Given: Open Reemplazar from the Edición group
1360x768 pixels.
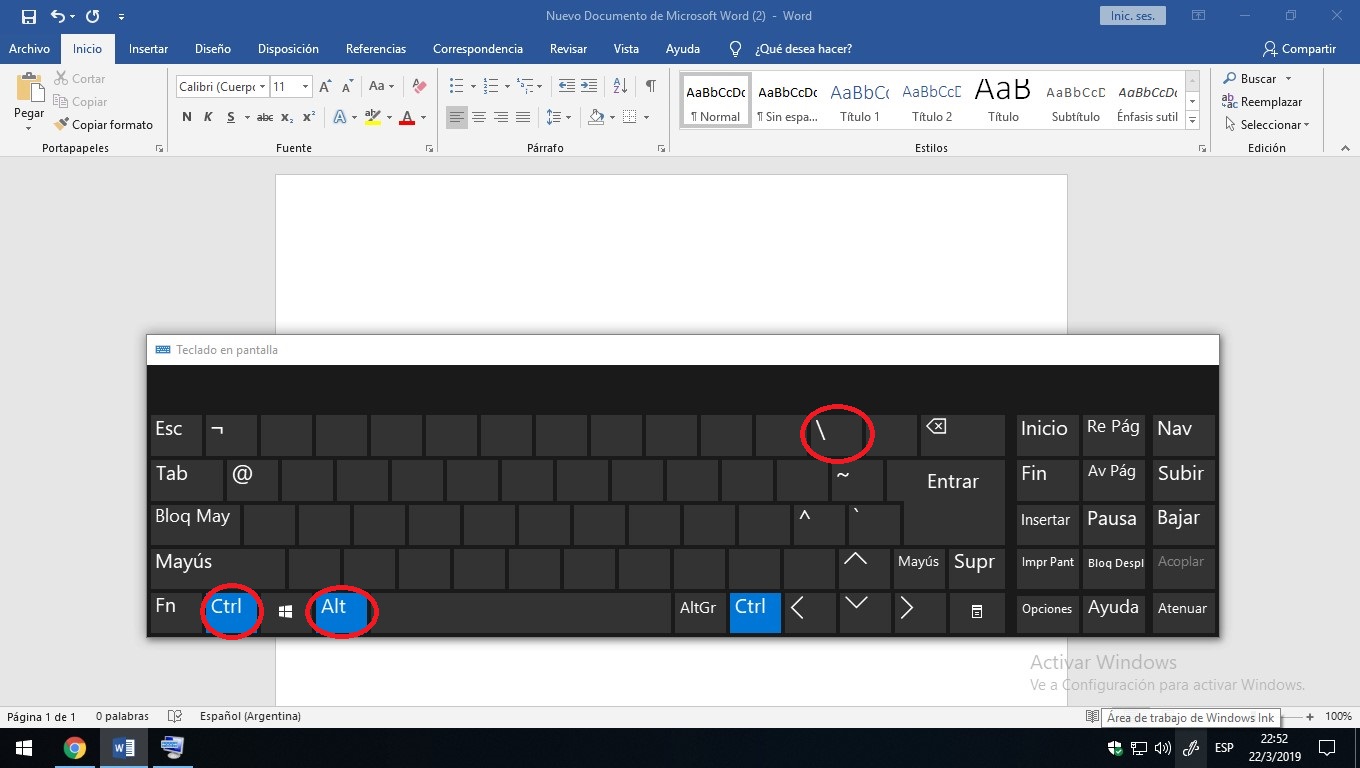Looking at the screenshot, I should tap(1262, 102).
